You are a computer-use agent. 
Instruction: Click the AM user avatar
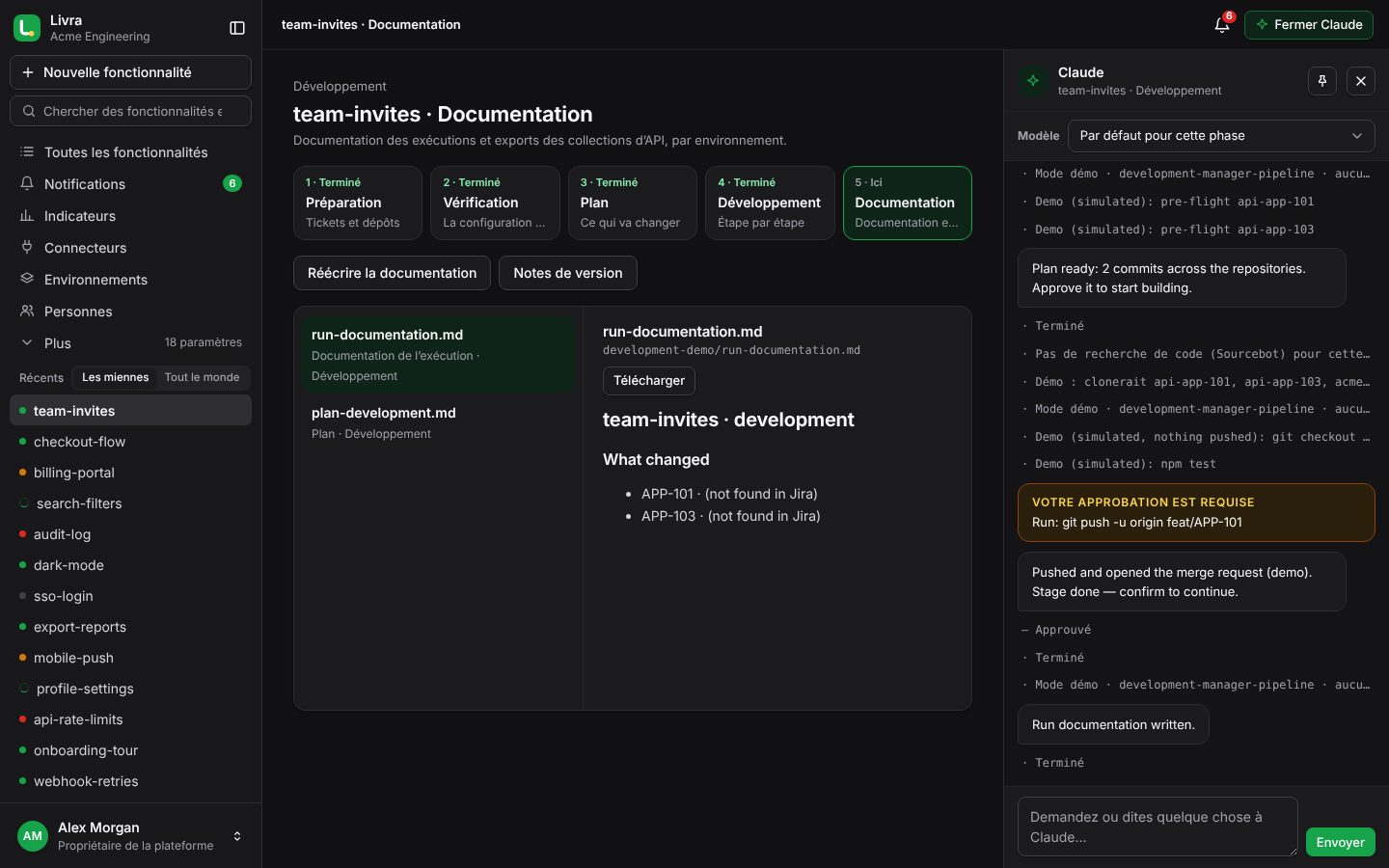tap(33, 836)
